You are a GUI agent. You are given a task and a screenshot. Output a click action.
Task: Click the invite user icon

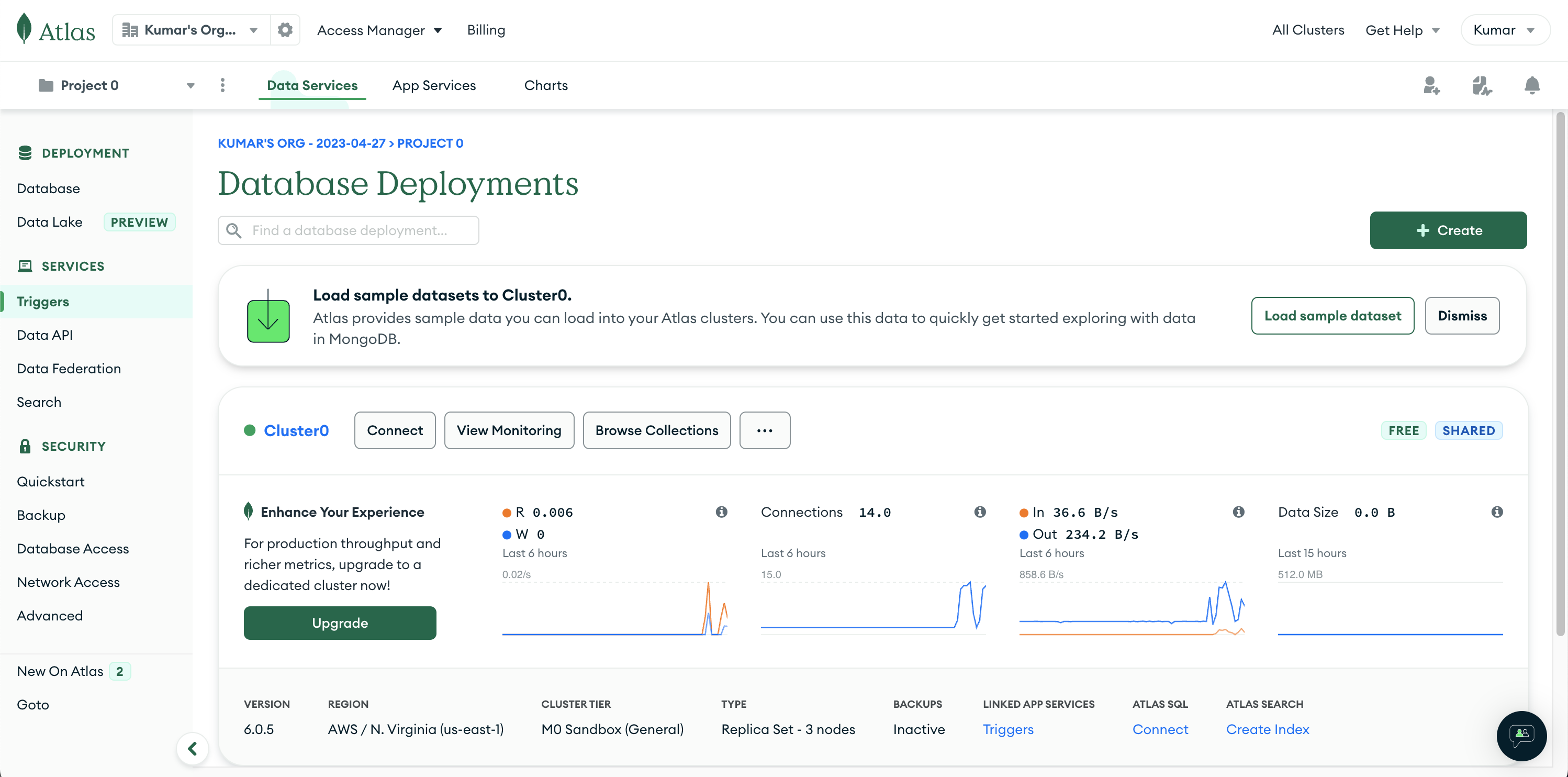pyautogui.click(x=1431, y=85)
